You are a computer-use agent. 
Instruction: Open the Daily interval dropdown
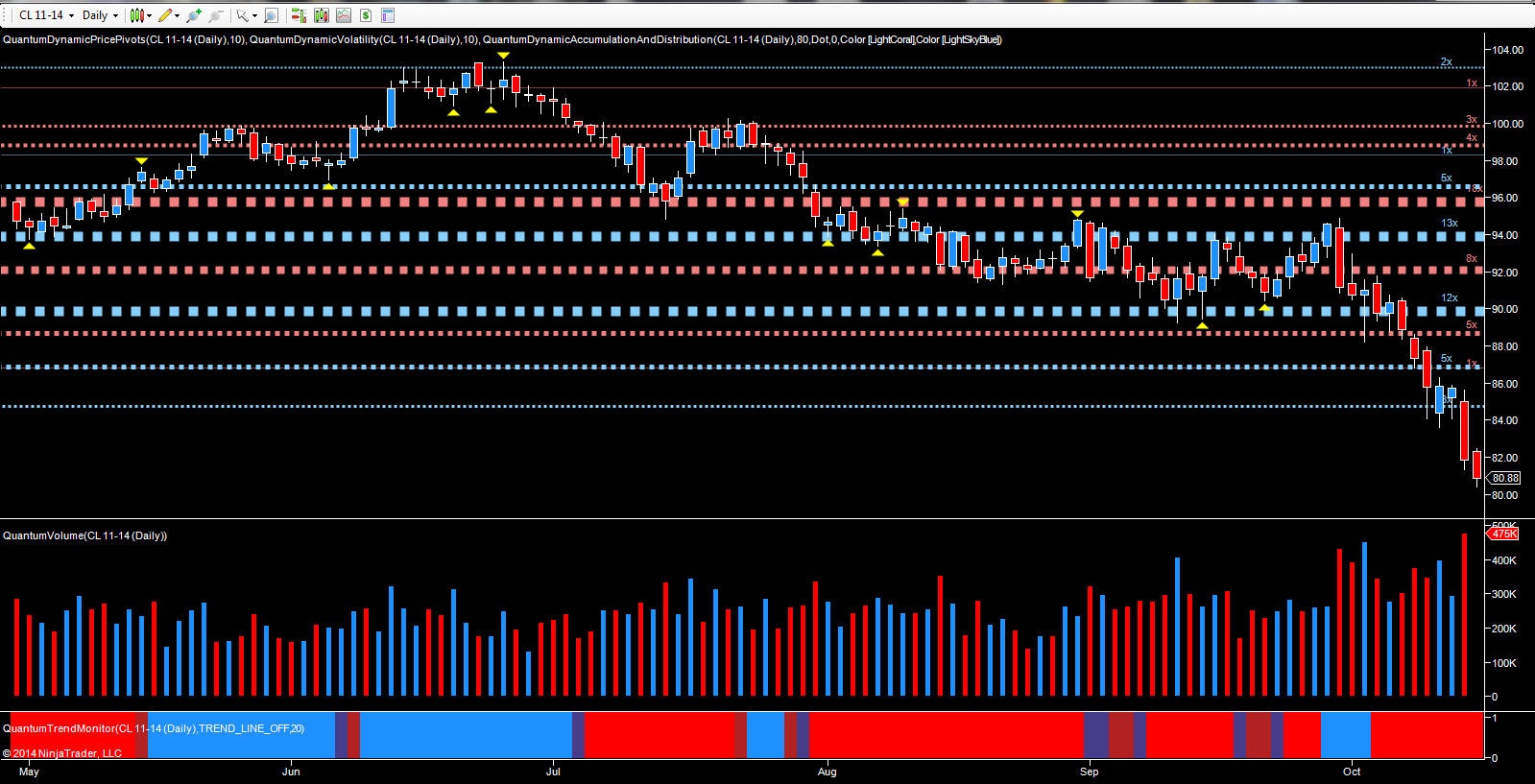pos(100,15)
